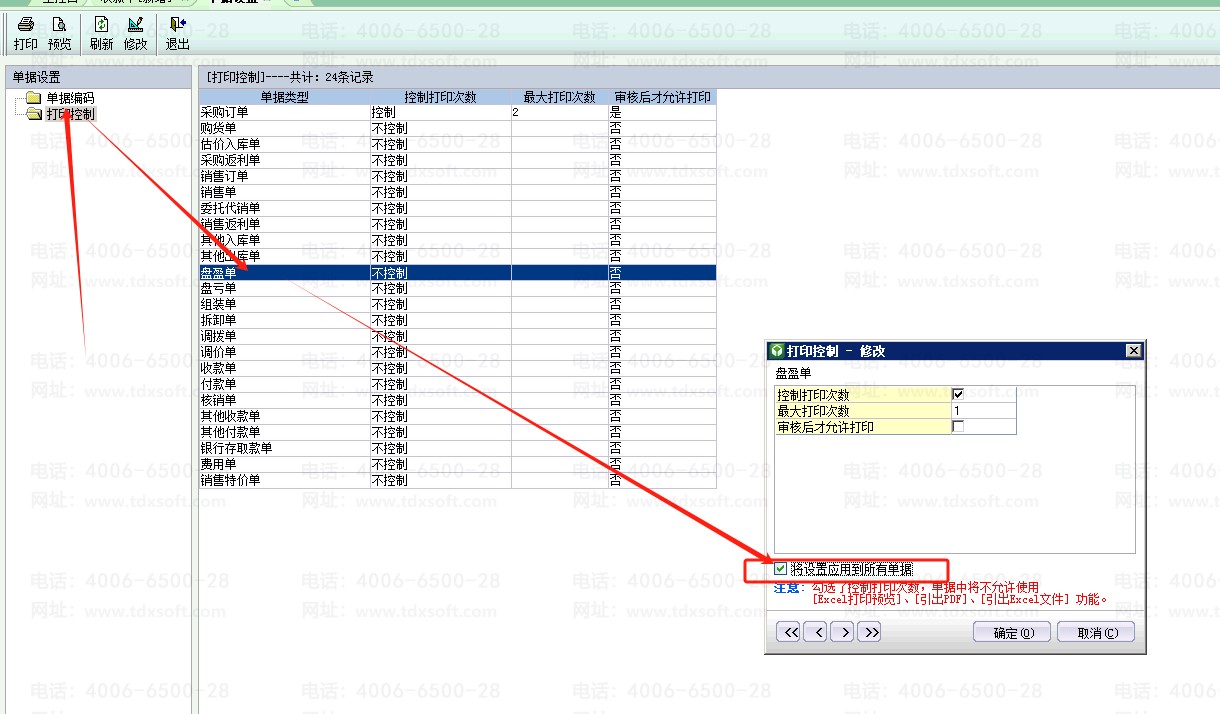Screen dimensions: 1220x714
Task: Click the 最大打印次数 value field
Action: (x=983, y=411)
